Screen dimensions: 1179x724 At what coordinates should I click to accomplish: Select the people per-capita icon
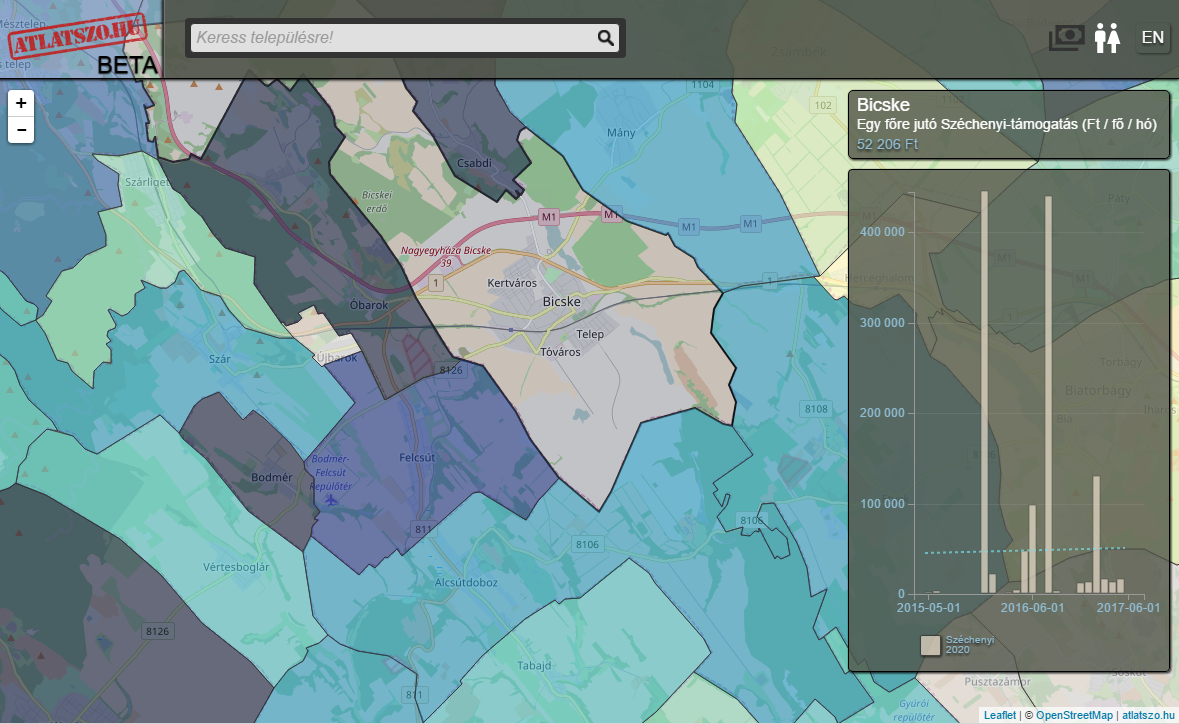click(x=1106, y=38)
